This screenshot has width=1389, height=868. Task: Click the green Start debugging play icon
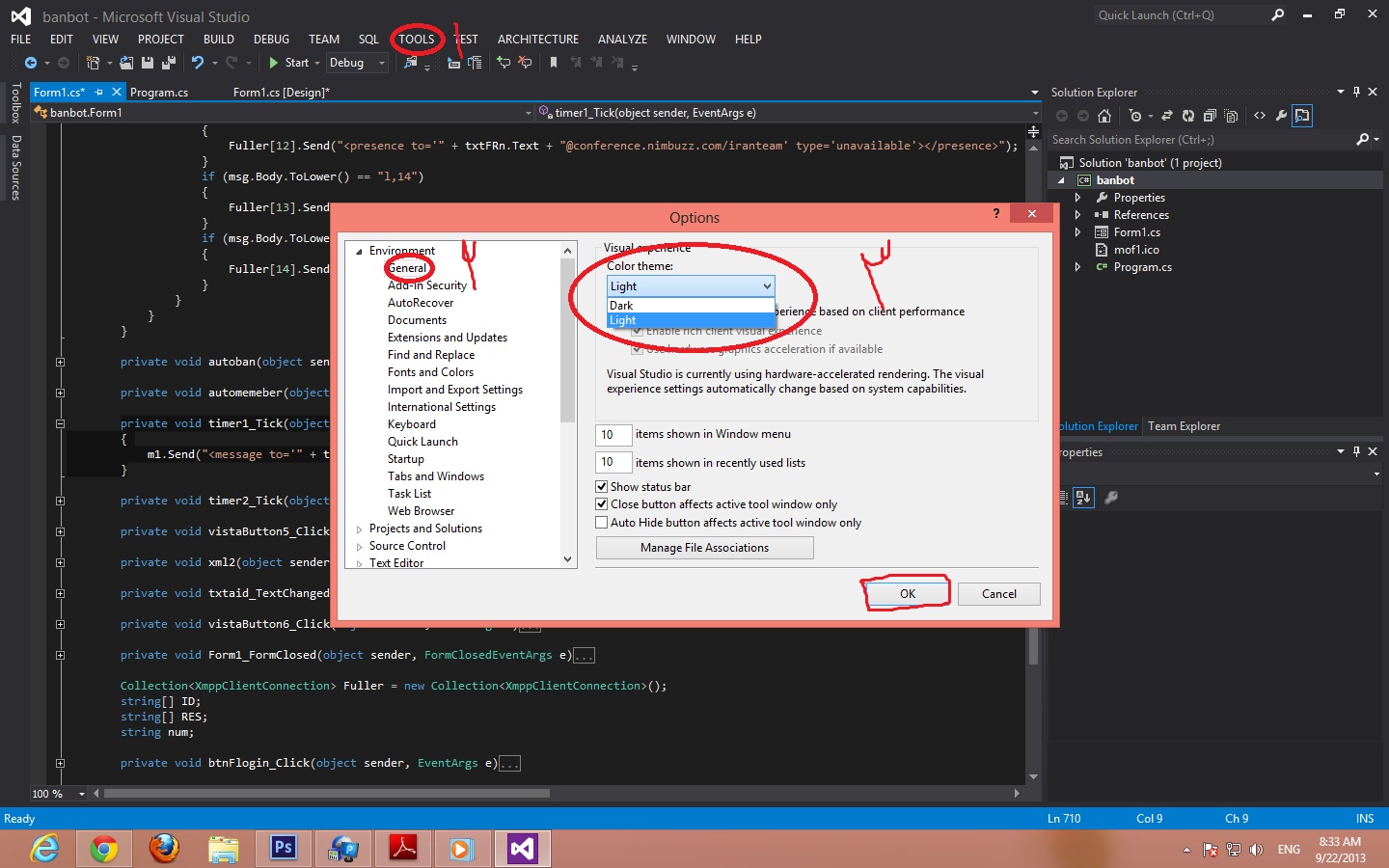(x=274, y=63)
